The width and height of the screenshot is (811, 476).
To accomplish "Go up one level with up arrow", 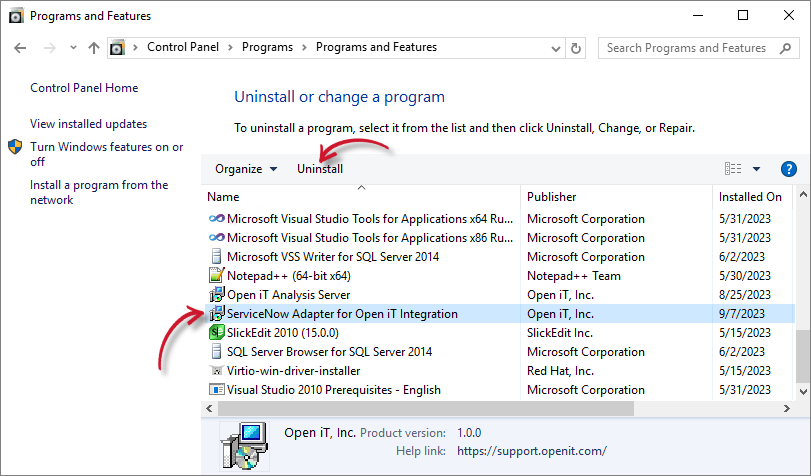I will (x=94, y=48).
